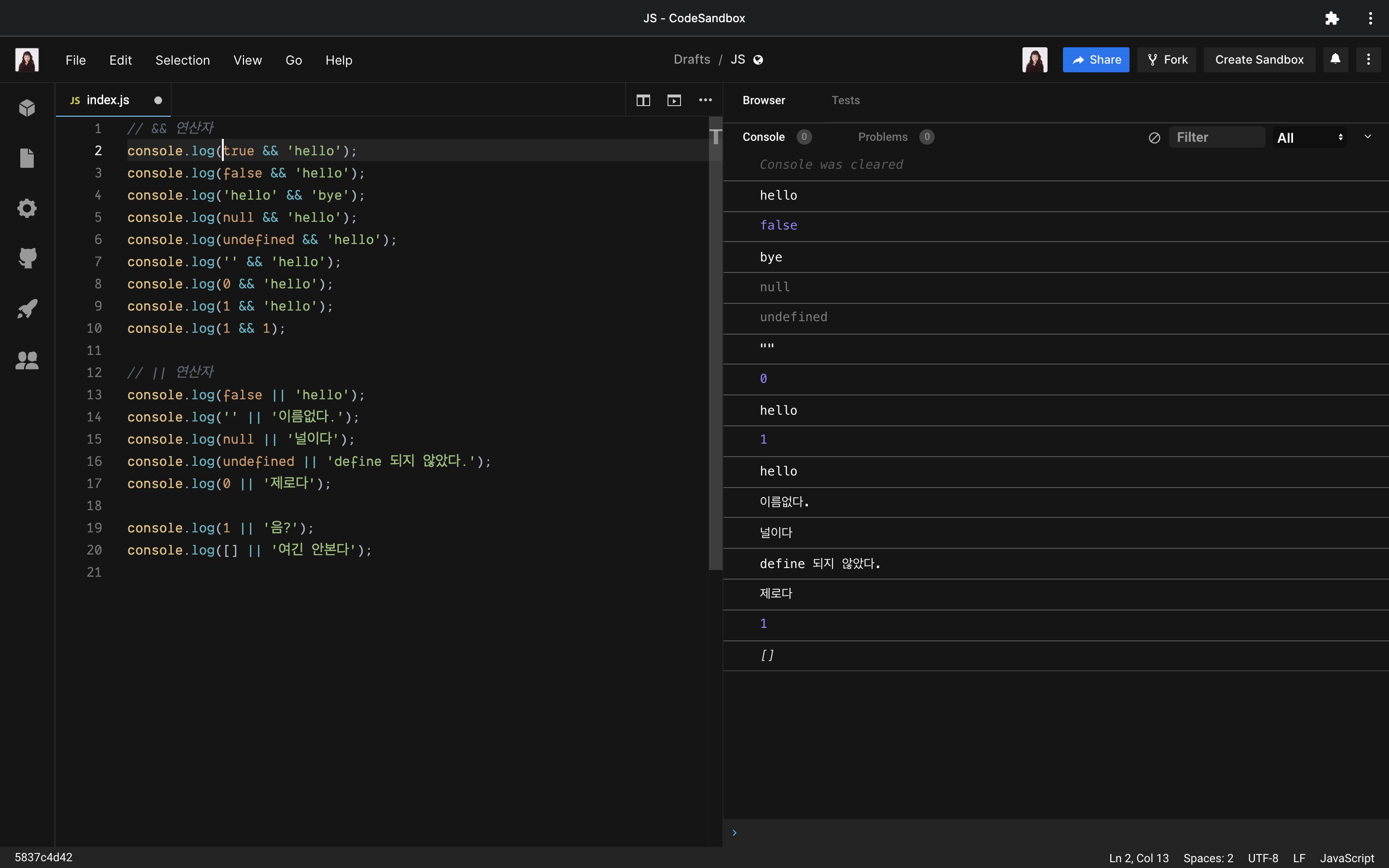Click the user avatar near Share

point(1035,60)
